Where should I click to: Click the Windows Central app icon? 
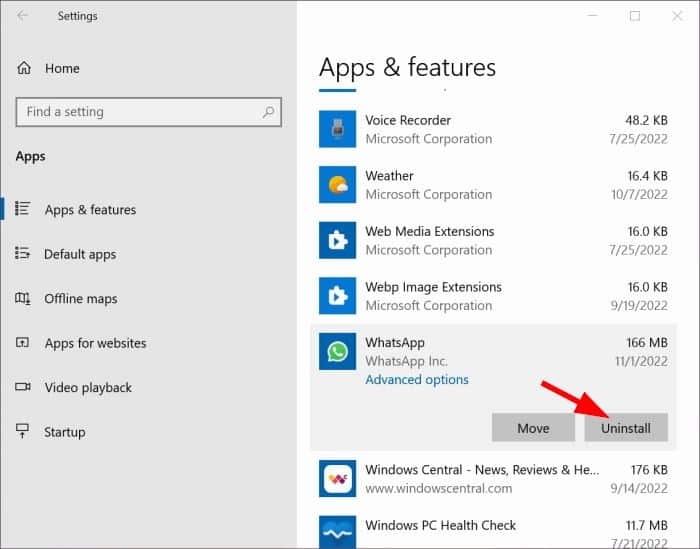(338, 478)
